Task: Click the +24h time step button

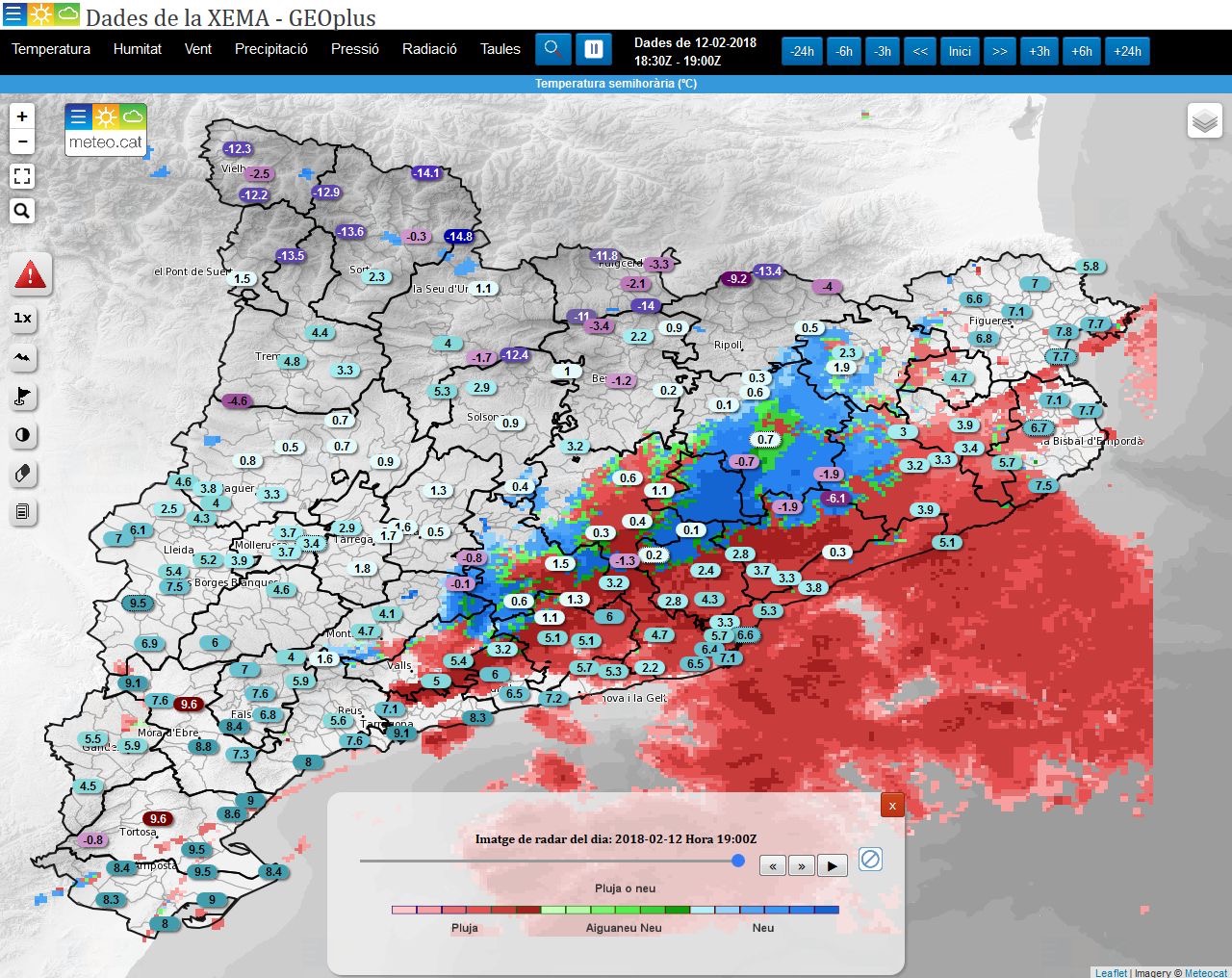Action: (1126, 51)
